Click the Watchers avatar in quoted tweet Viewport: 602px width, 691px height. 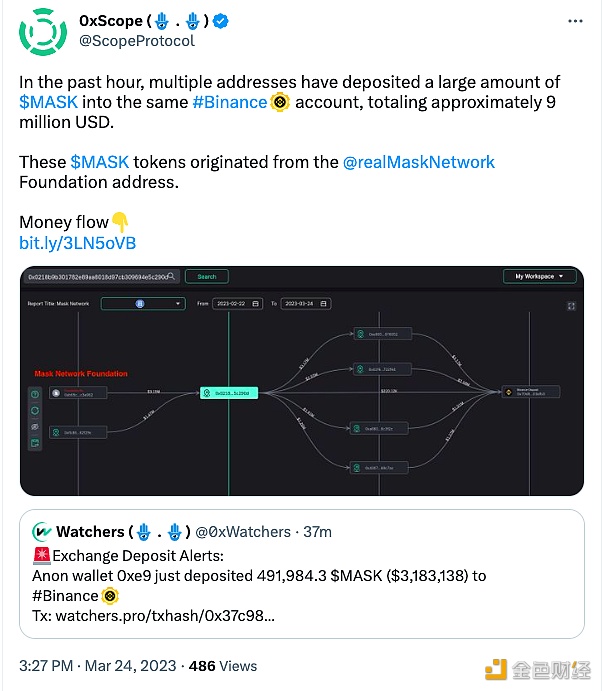[42, 531]
